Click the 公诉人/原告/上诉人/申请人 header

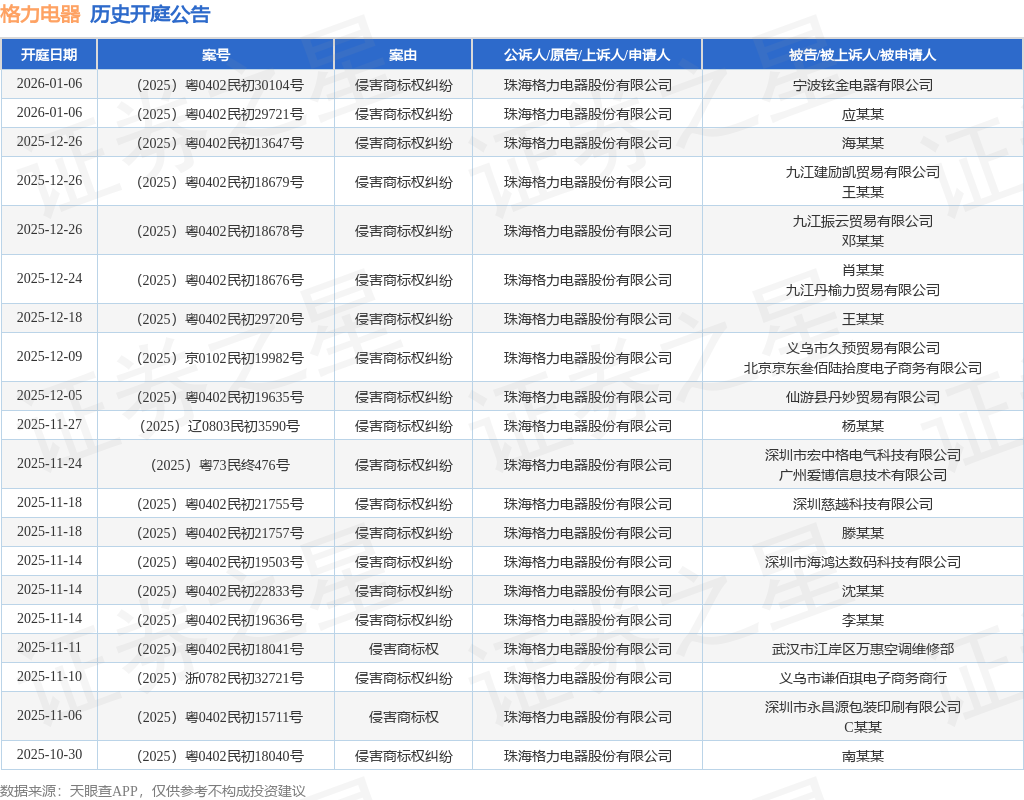pyautogui.click(x=587, y=55)
